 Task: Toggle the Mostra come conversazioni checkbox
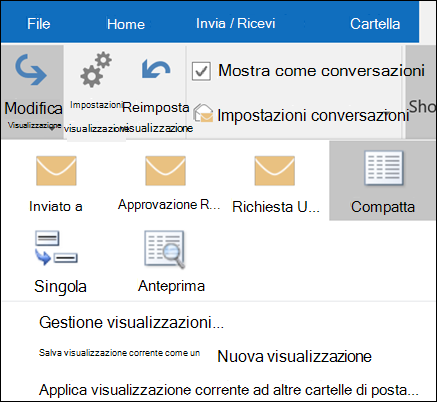(x=201, y=71)
